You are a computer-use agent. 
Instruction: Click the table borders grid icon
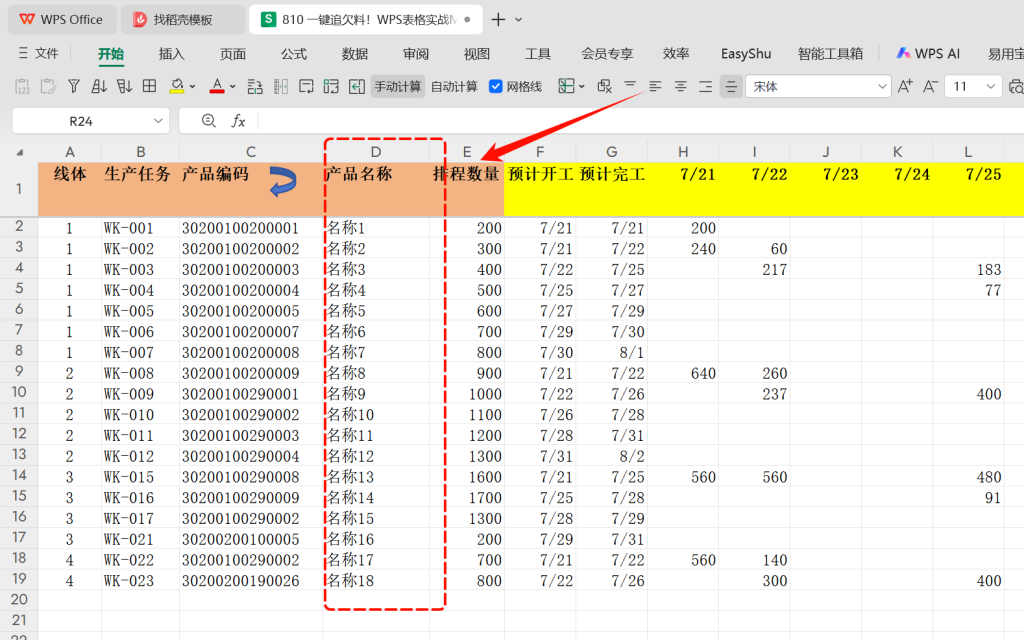[x=150, y=86]
